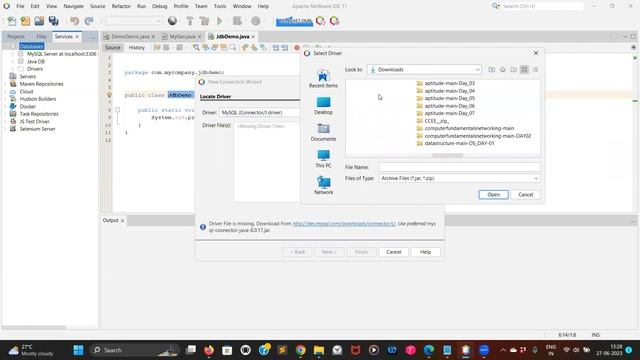Select Hudson Builders node
This screenshot has height=360, width=640.
coord(38,99)
